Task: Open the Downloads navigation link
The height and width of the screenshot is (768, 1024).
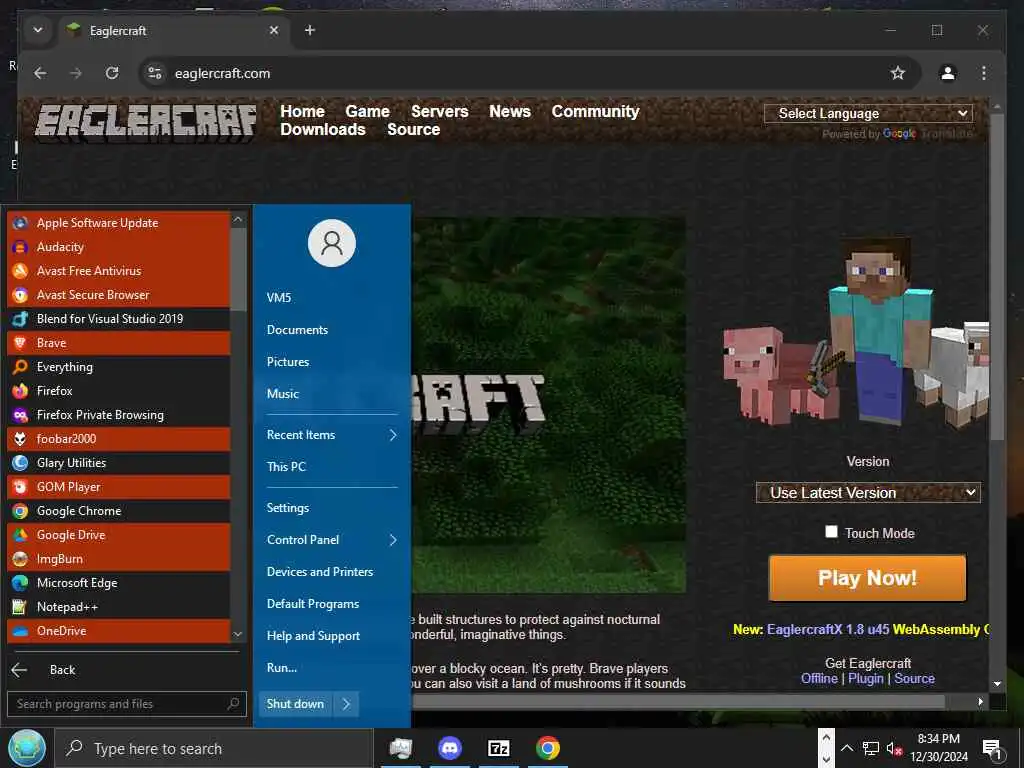Action: tap(323, 129)
